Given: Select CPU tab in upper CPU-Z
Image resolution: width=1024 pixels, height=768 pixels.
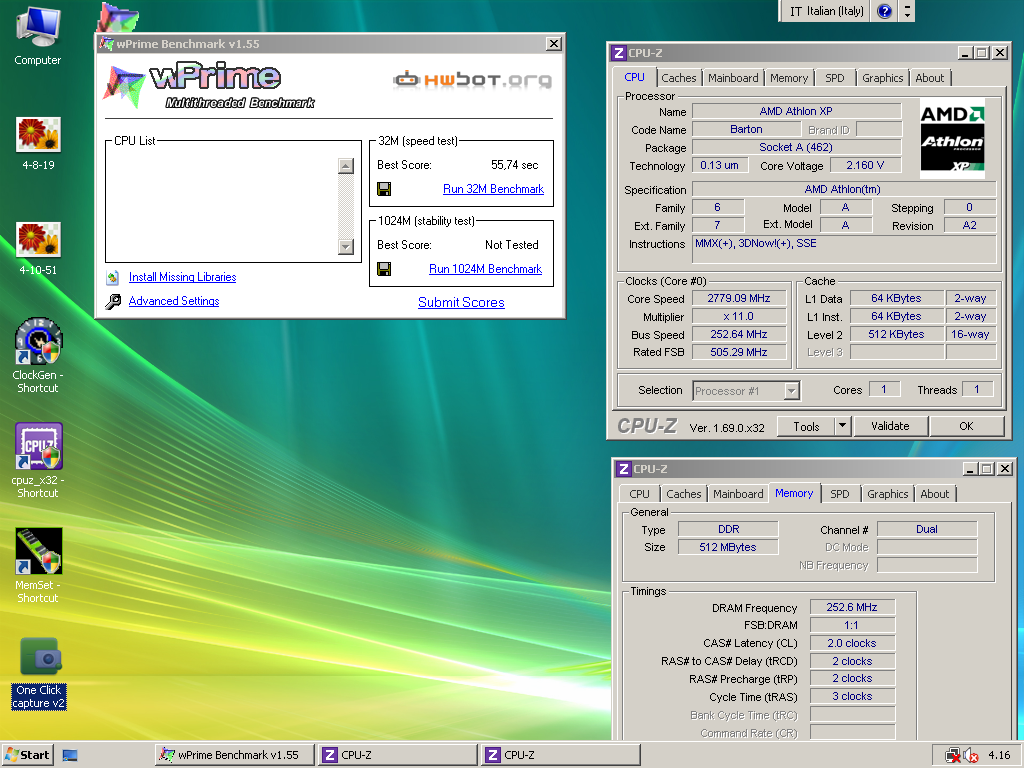Looking at the screenshot, I should pyautogui.click(x=634, y=77).
